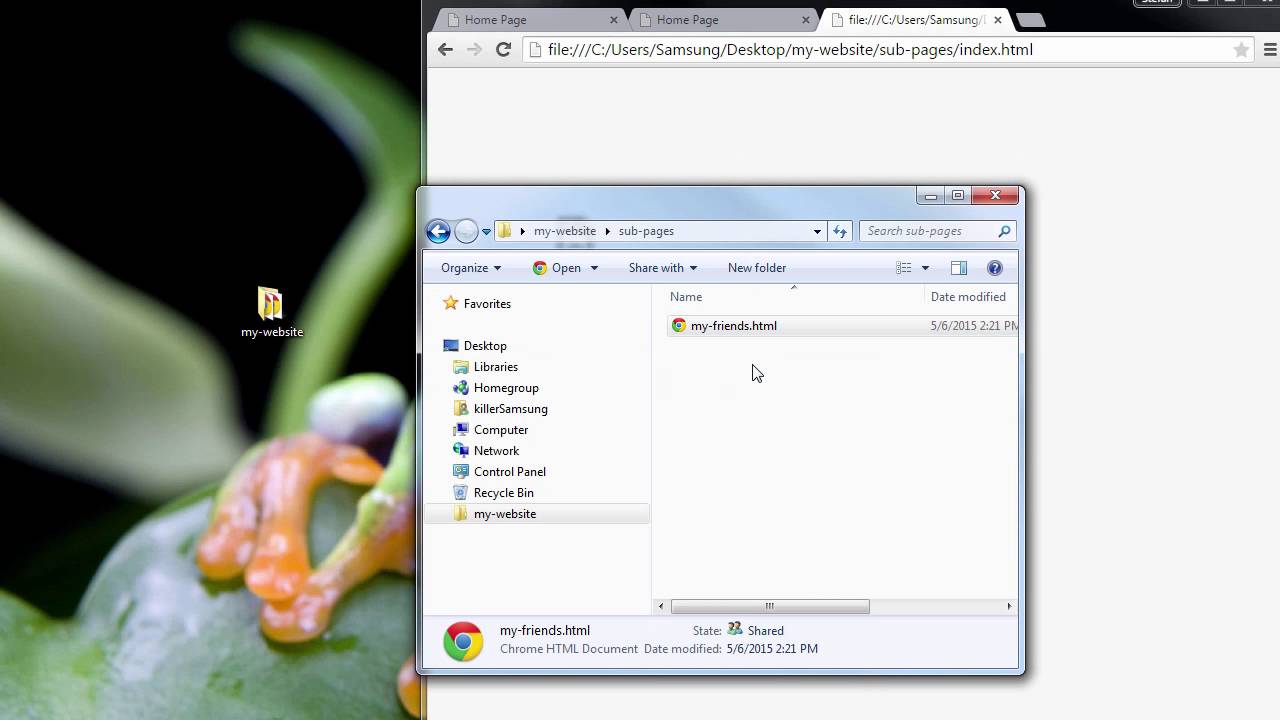Reload the page in Chrome
This screenshot has width=1280, height=720.
[503, 49]
